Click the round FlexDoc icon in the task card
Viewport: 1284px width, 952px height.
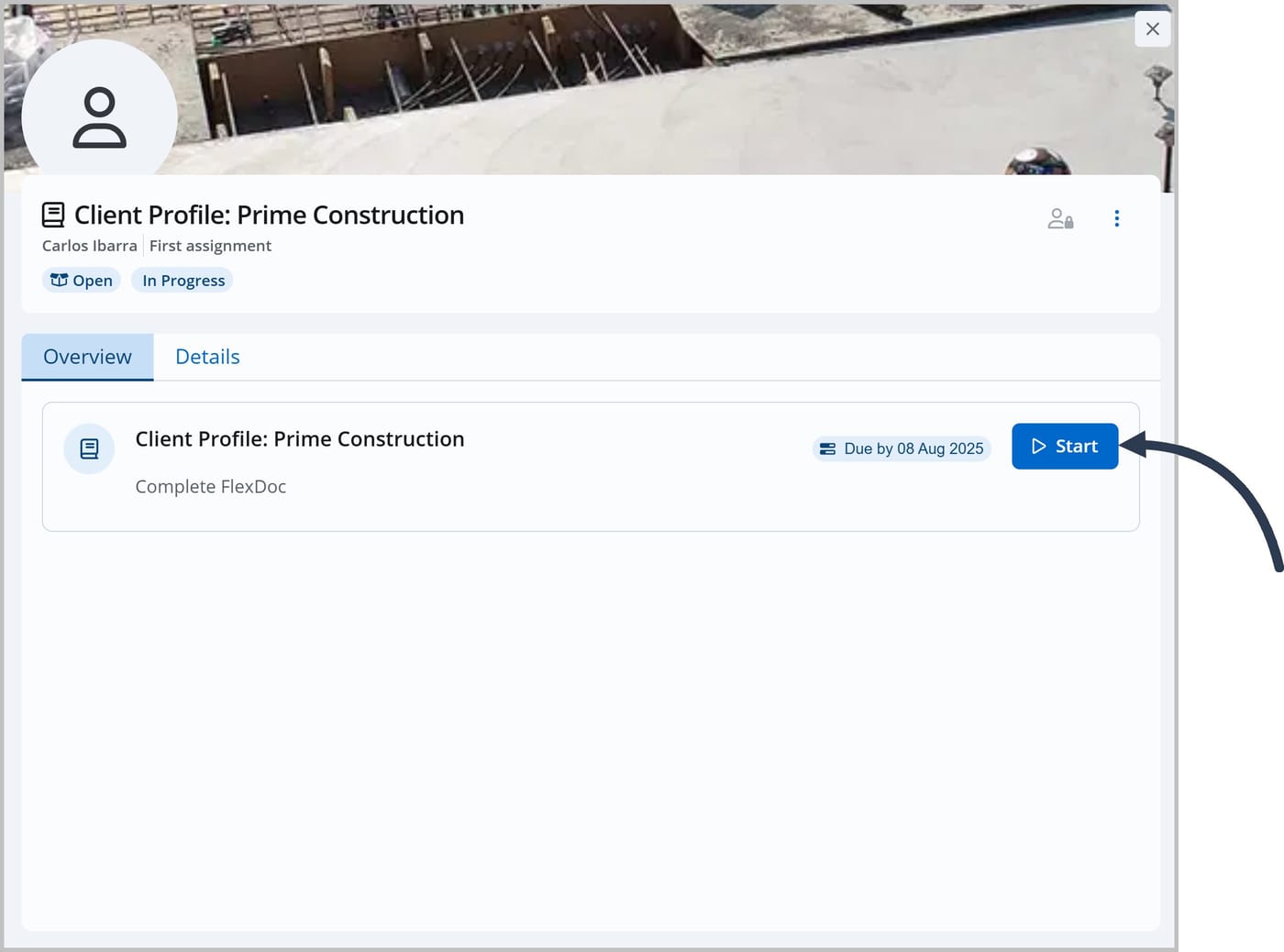pyautogui.click(x=89, y=448)
